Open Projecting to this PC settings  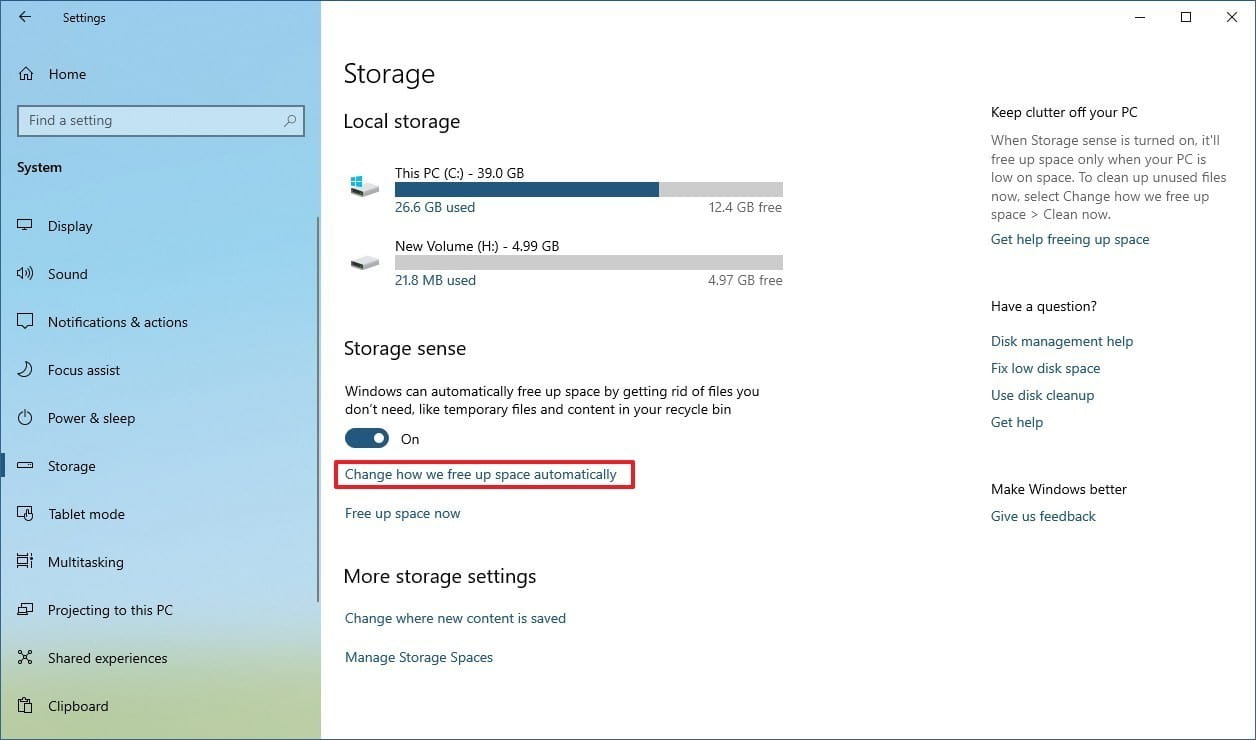(x=110, y=610)
